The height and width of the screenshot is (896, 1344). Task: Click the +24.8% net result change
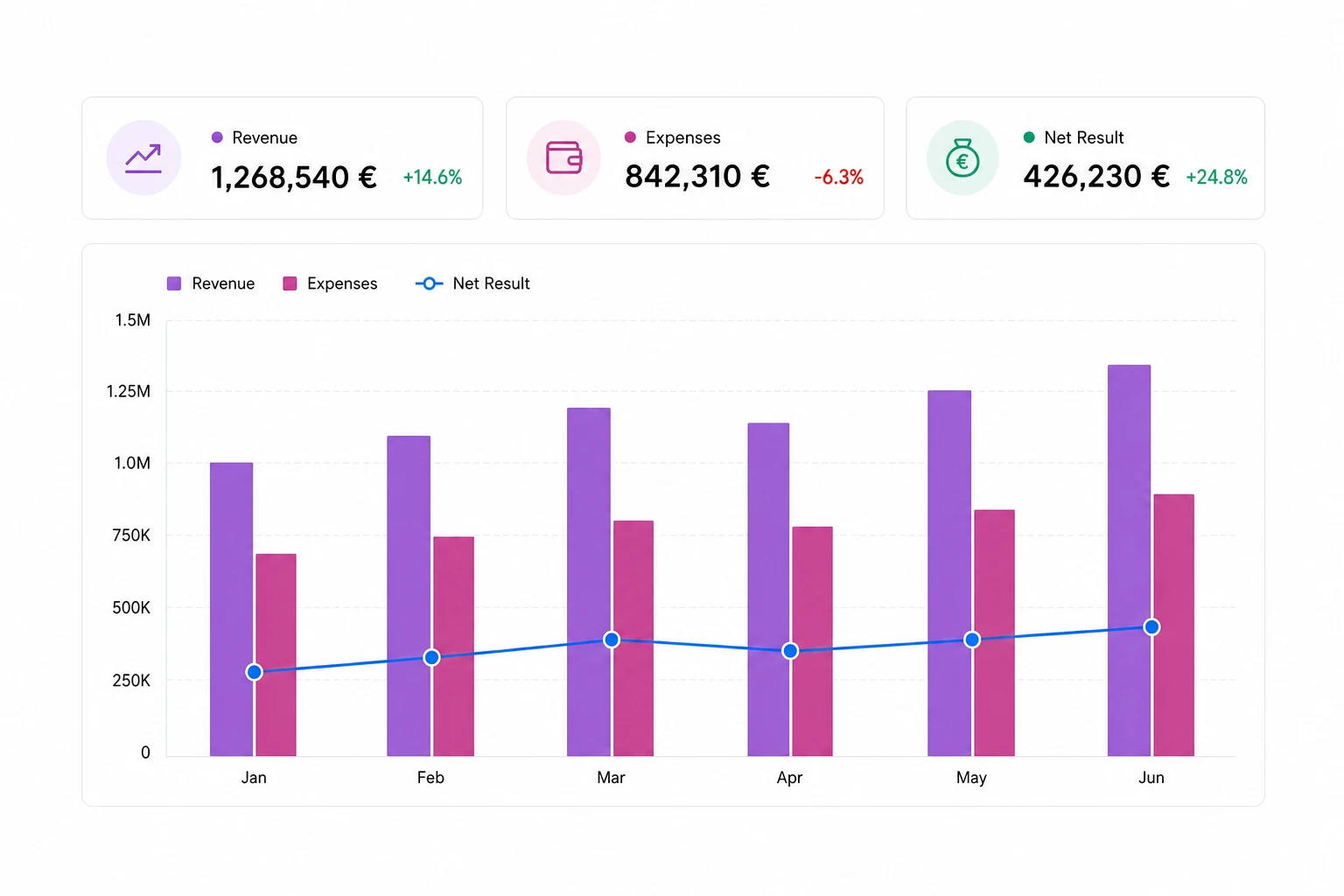pyautogui.click(x=1216, y=178)
